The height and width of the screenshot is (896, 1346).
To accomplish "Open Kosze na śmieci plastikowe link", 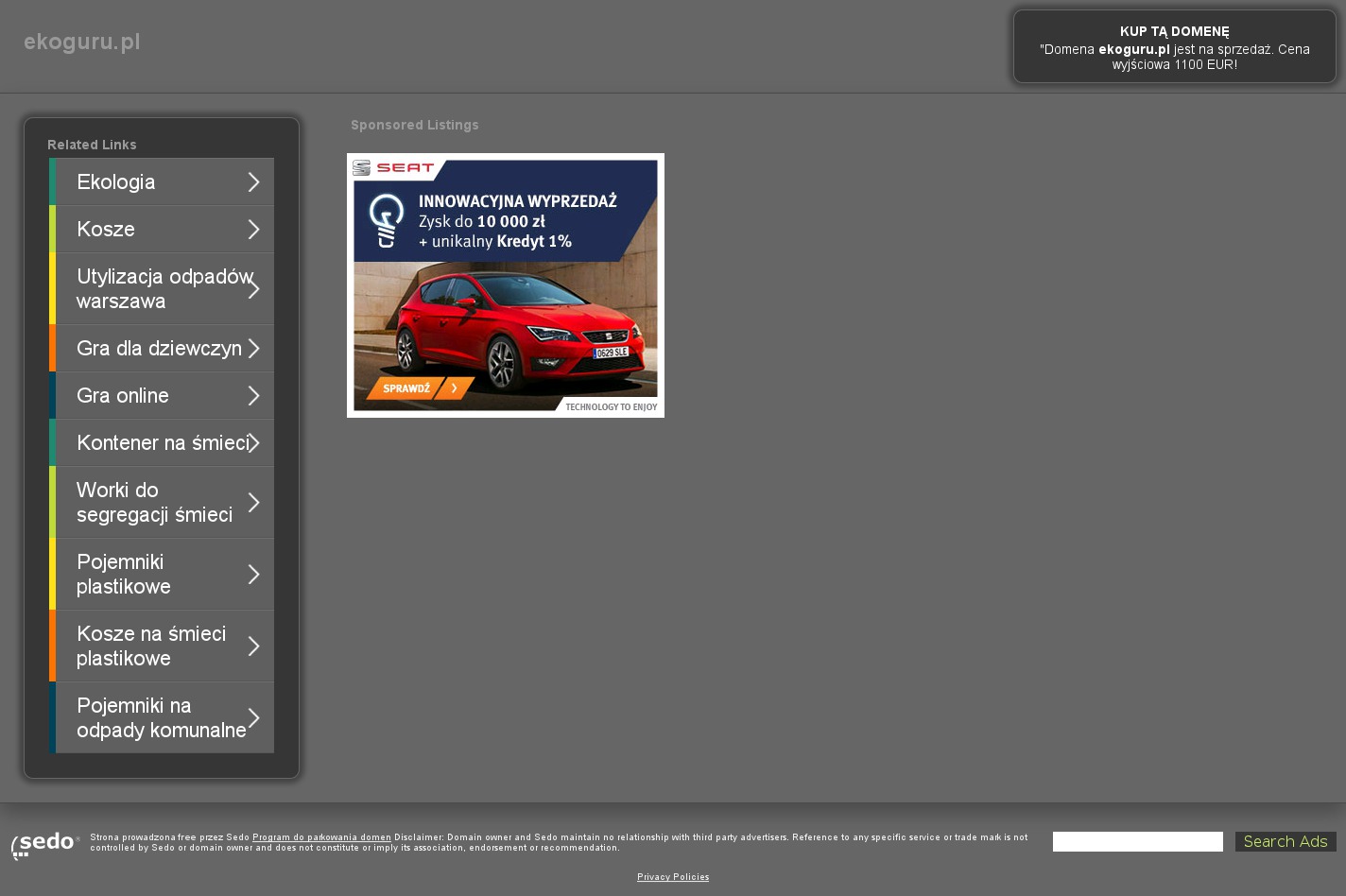I will [x=151, y=646].
